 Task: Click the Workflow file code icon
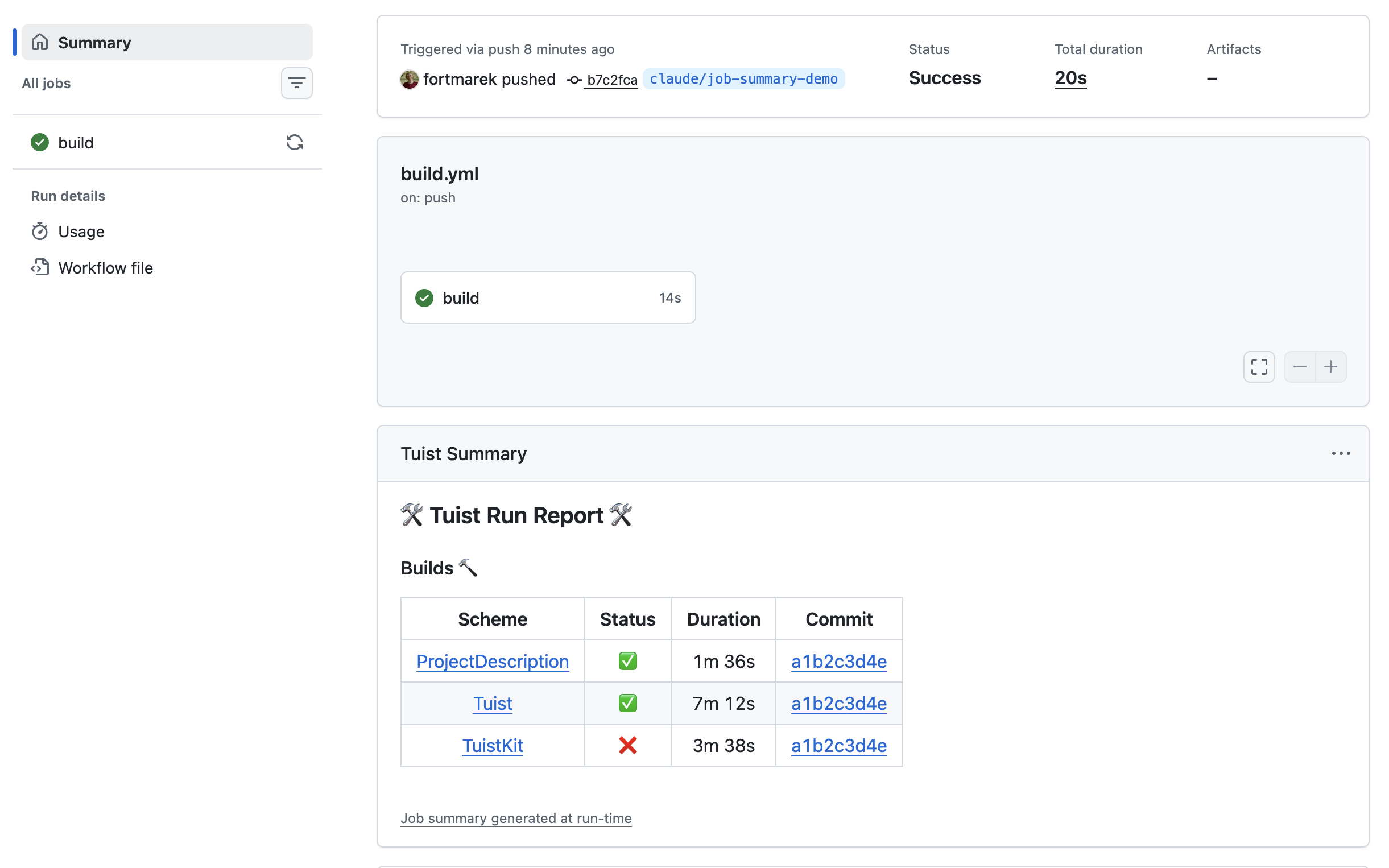[40, 267]
